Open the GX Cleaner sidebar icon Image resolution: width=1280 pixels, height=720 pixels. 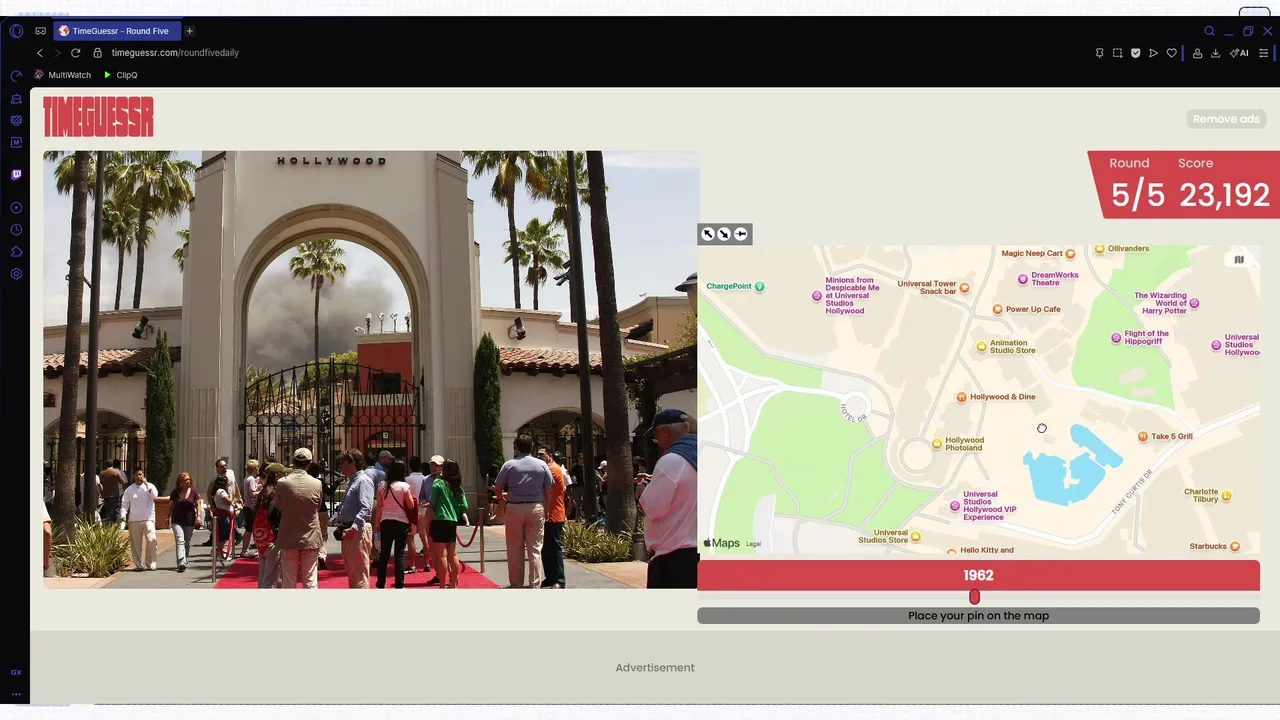click(x=16, y=99)
